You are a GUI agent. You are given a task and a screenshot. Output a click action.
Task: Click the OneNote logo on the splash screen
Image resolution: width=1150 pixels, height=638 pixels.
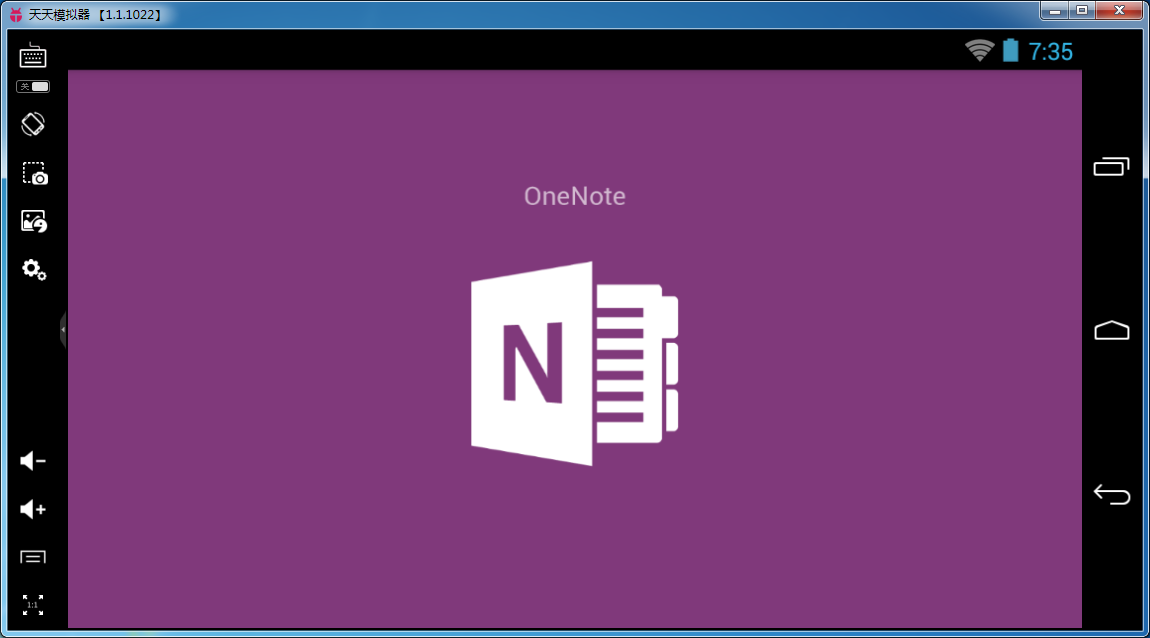tap(575, 361)
